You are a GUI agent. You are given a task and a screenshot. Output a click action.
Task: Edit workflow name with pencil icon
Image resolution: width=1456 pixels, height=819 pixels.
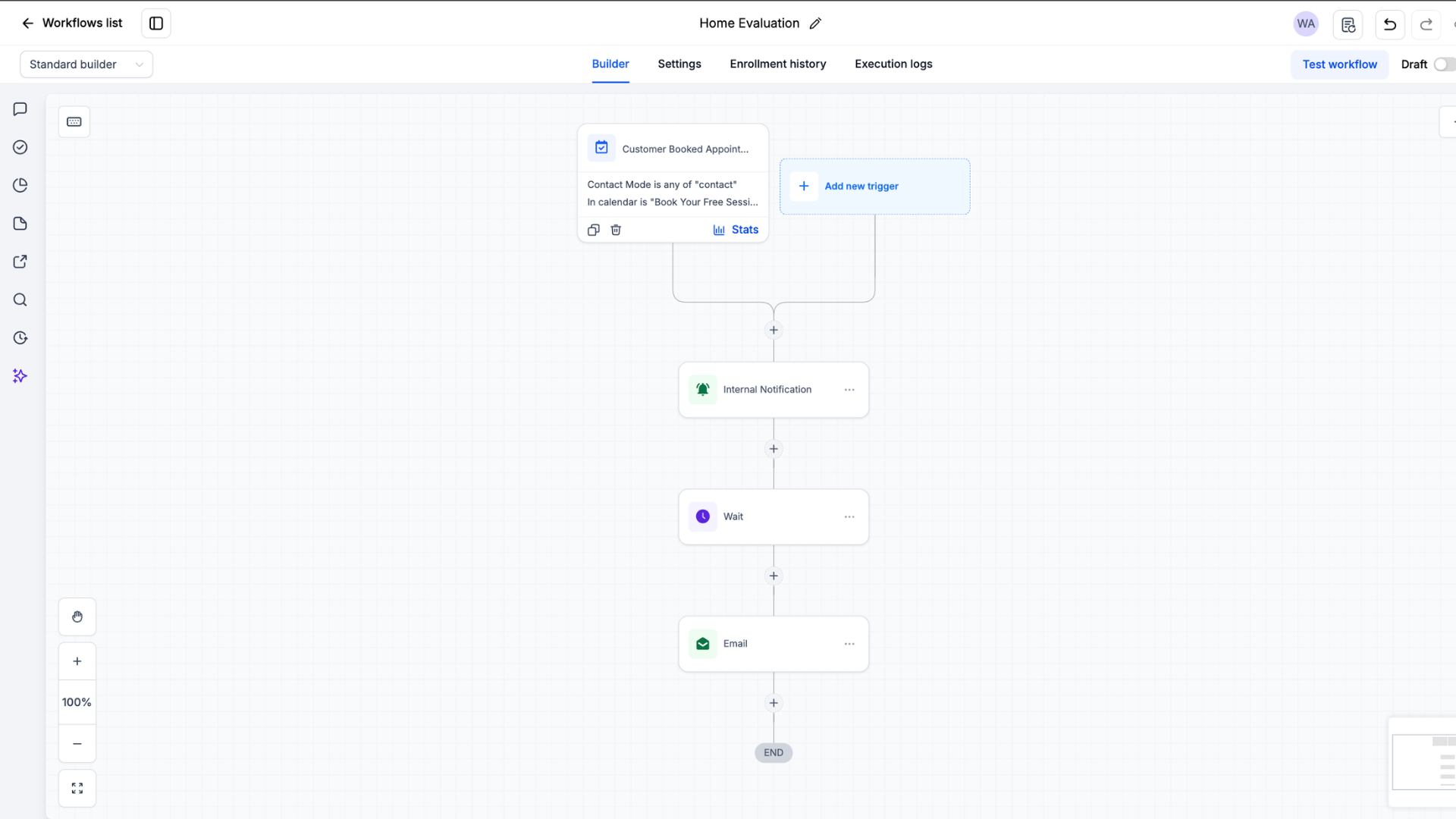(815, 24)
